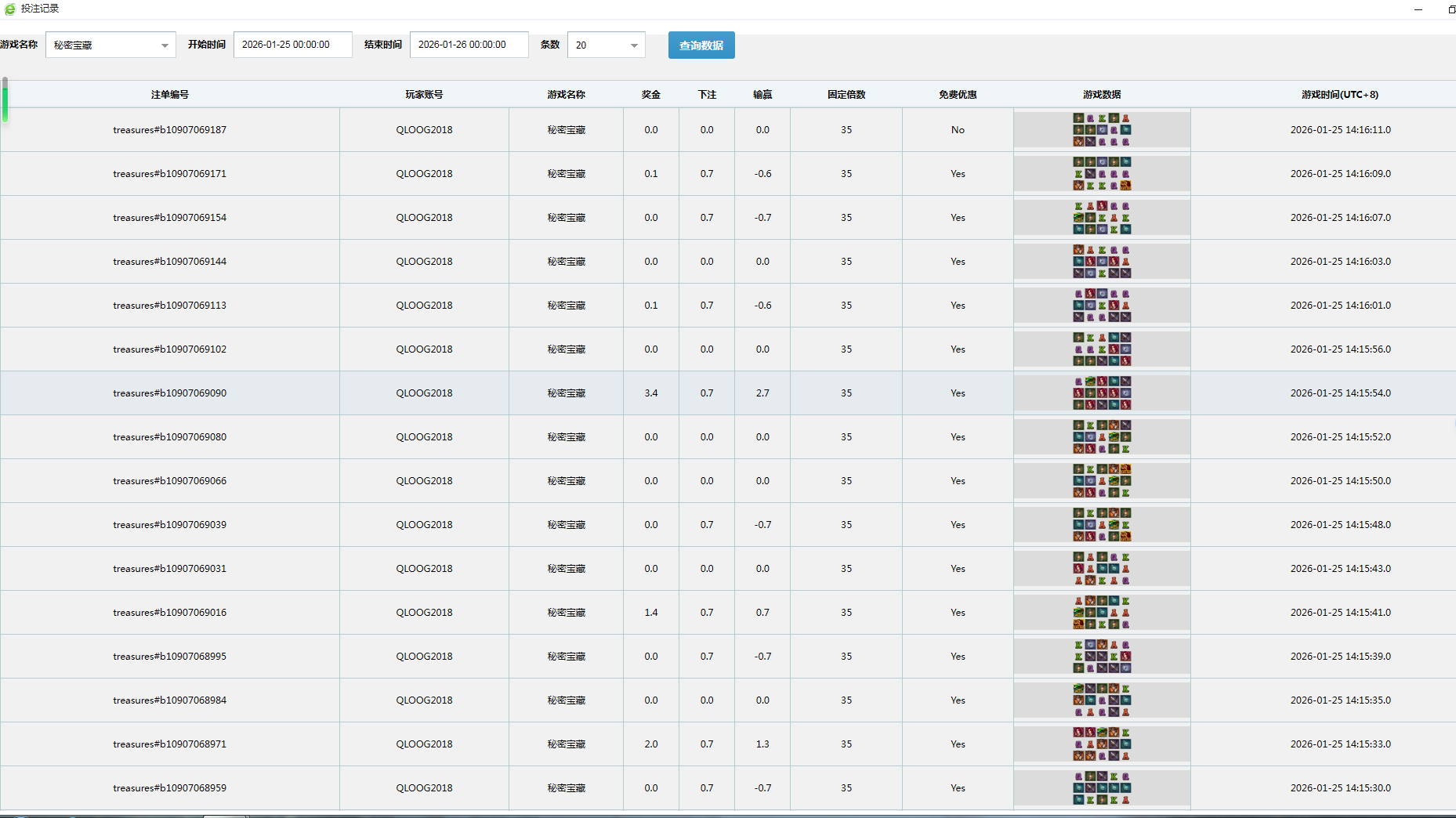Click the 输赢 column header
This screenshot has height=818, width=1456.
click(762, 95)
